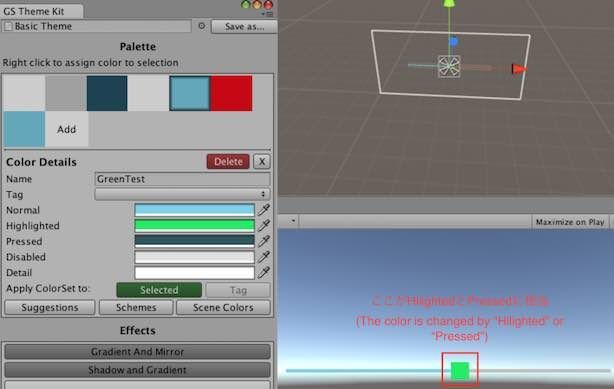Select green Y-axis arrow gizmo
This screenshot has height=389, width=614.
(449, 4)
